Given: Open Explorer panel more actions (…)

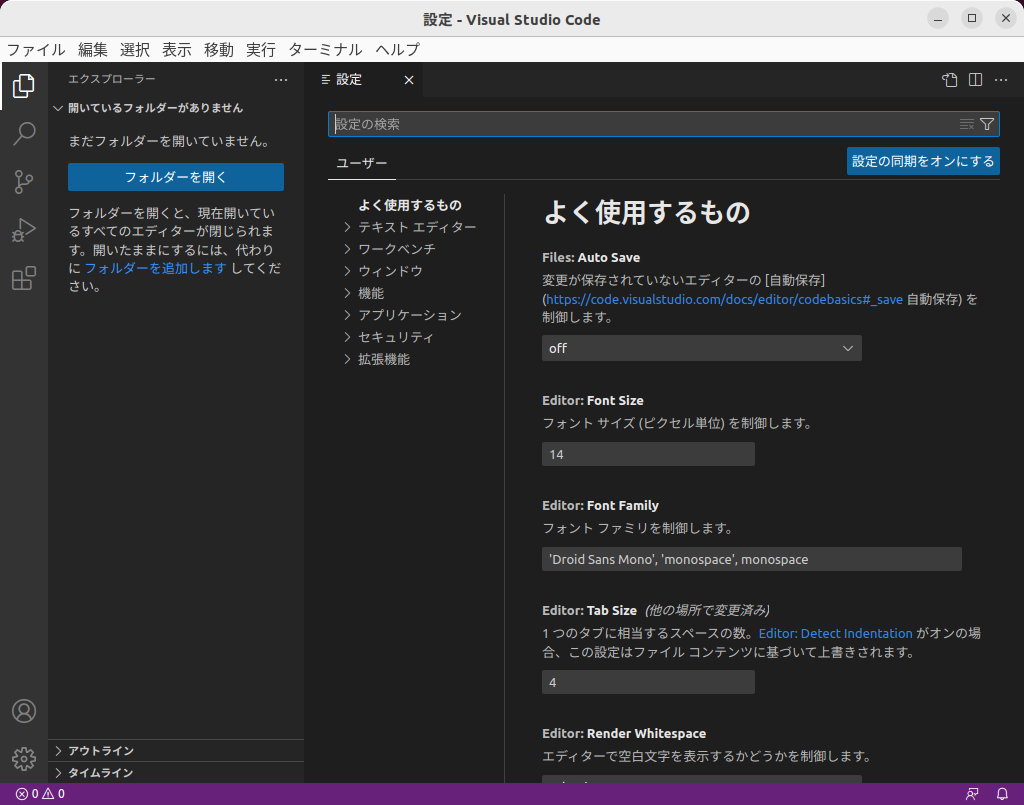Looking at the screenshot, I should [281, 80].
